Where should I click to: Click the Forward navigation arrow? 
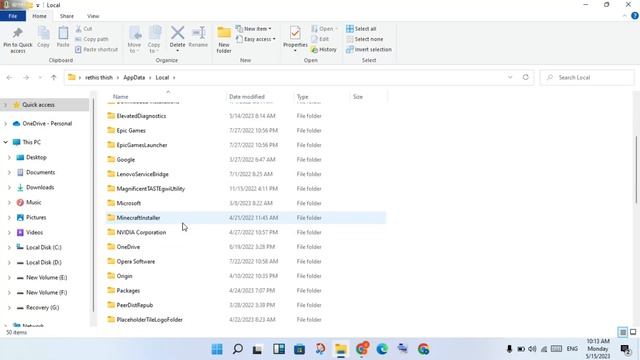click(26, 78)
